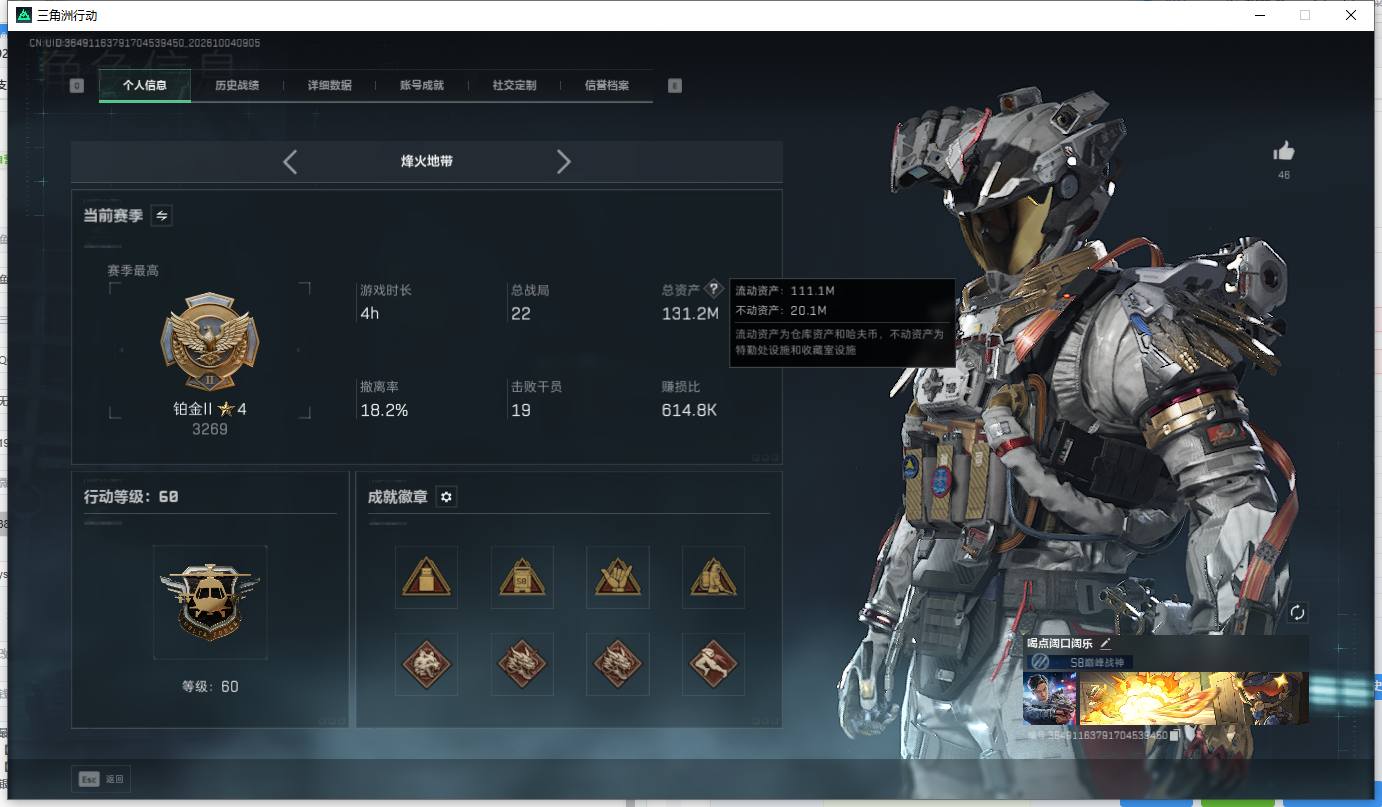Click the 不动资产：20.1M tooltip line

point(782,311)
